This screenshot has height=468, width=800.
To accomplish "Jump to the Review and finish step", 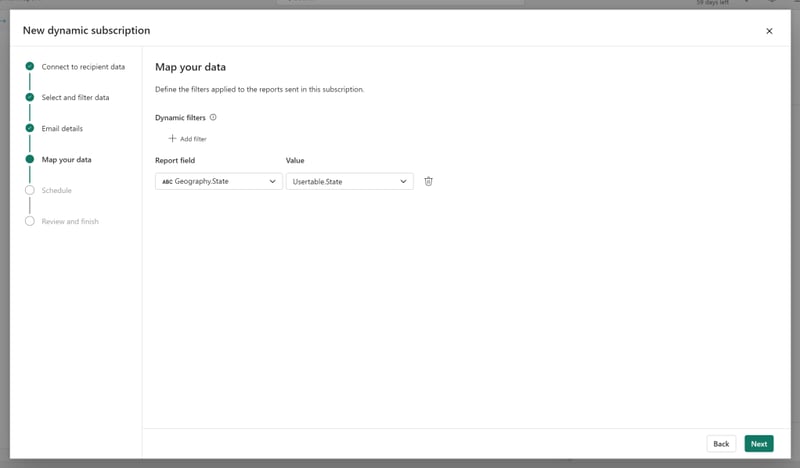I will point(70,221).
